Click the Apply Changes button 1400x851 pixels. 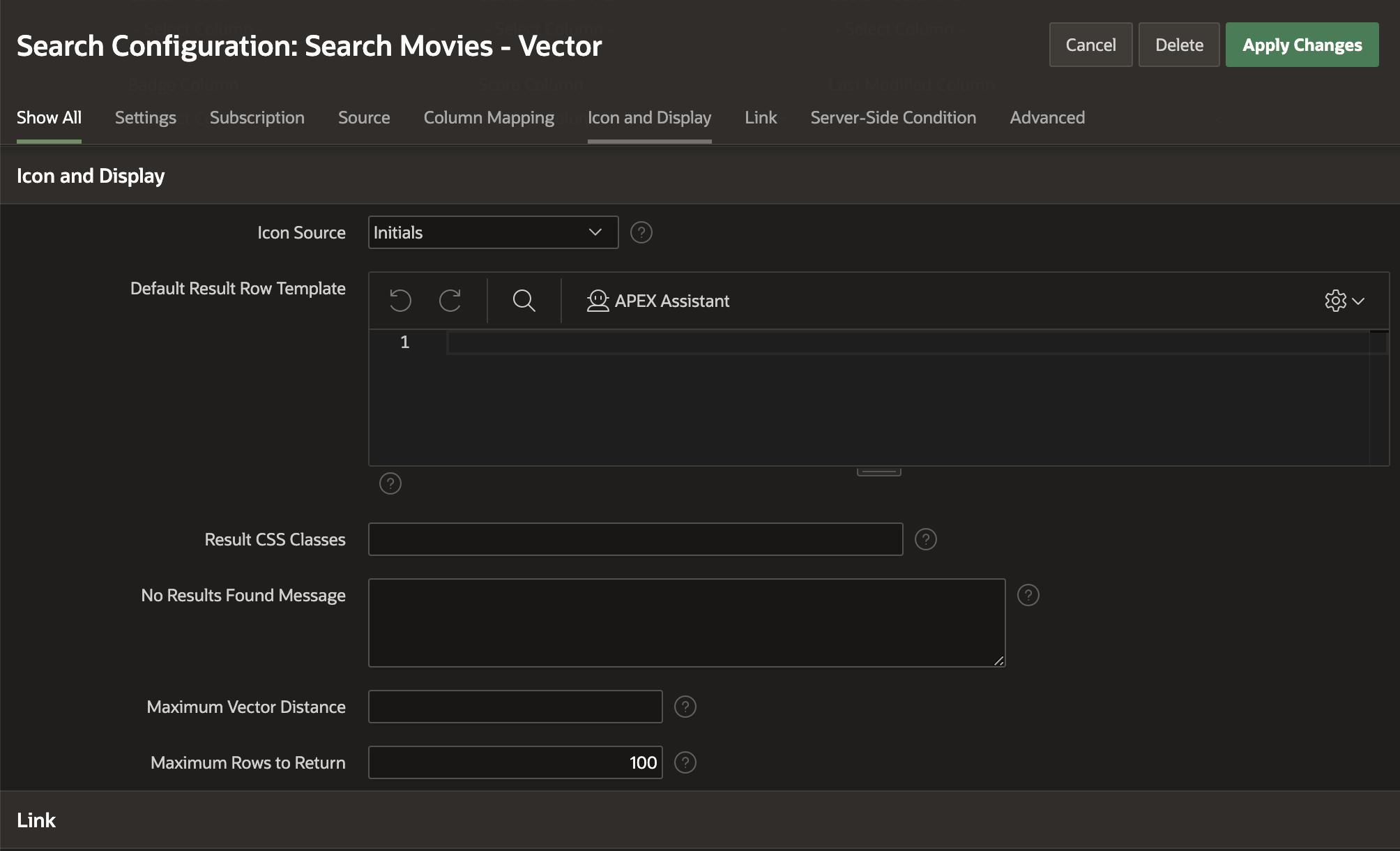[x=1302, y=45]
